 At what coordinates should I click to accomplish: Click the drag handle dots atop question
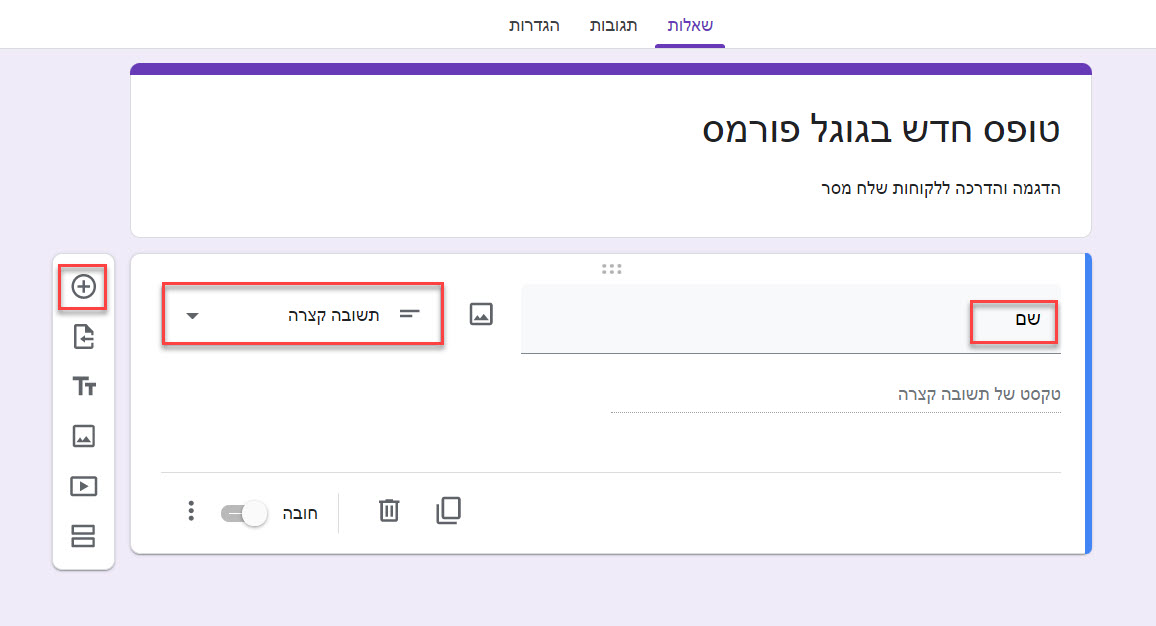point(611,269)
